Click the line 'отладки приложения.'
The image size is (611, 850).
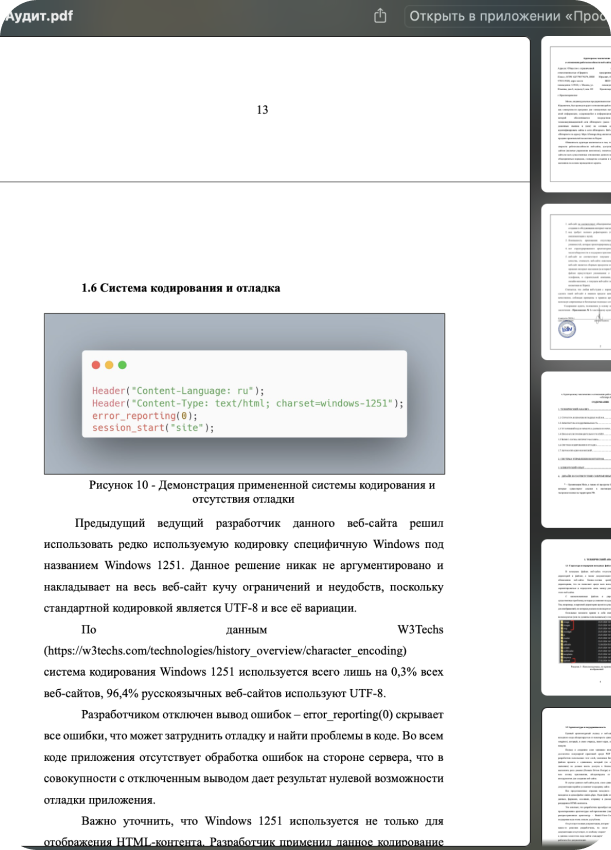99,800
